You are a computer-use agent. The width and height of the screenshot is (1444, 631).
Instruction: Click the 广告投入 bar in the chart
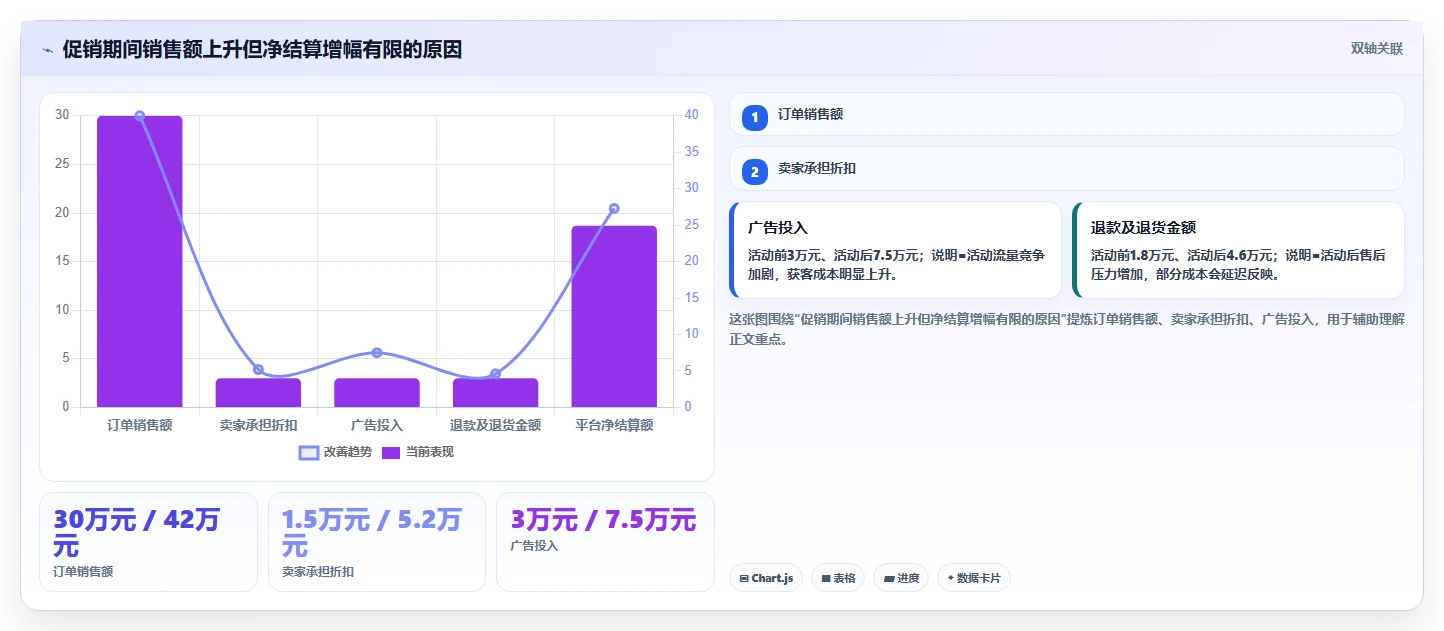click(377, 393)
